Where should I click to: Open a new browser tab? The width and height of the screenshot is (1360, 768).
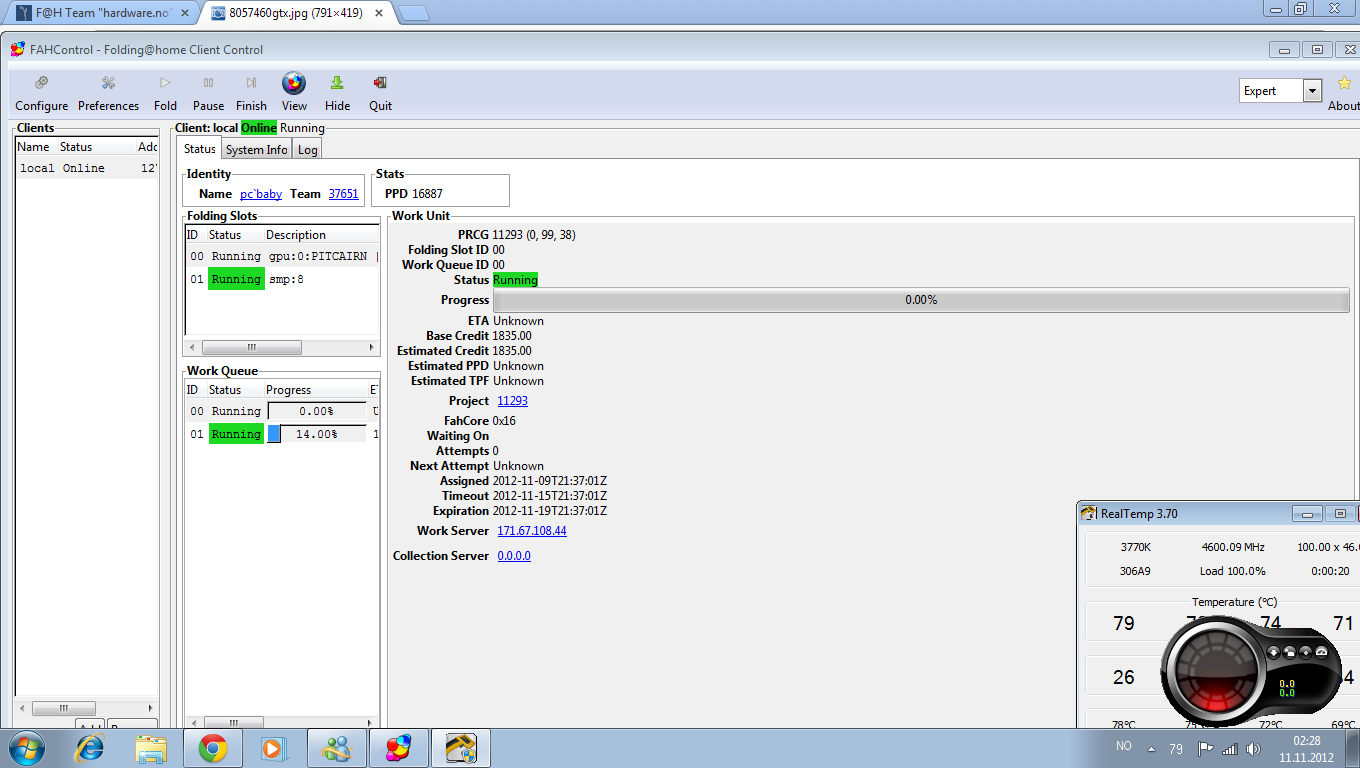[x=414, y=13]
